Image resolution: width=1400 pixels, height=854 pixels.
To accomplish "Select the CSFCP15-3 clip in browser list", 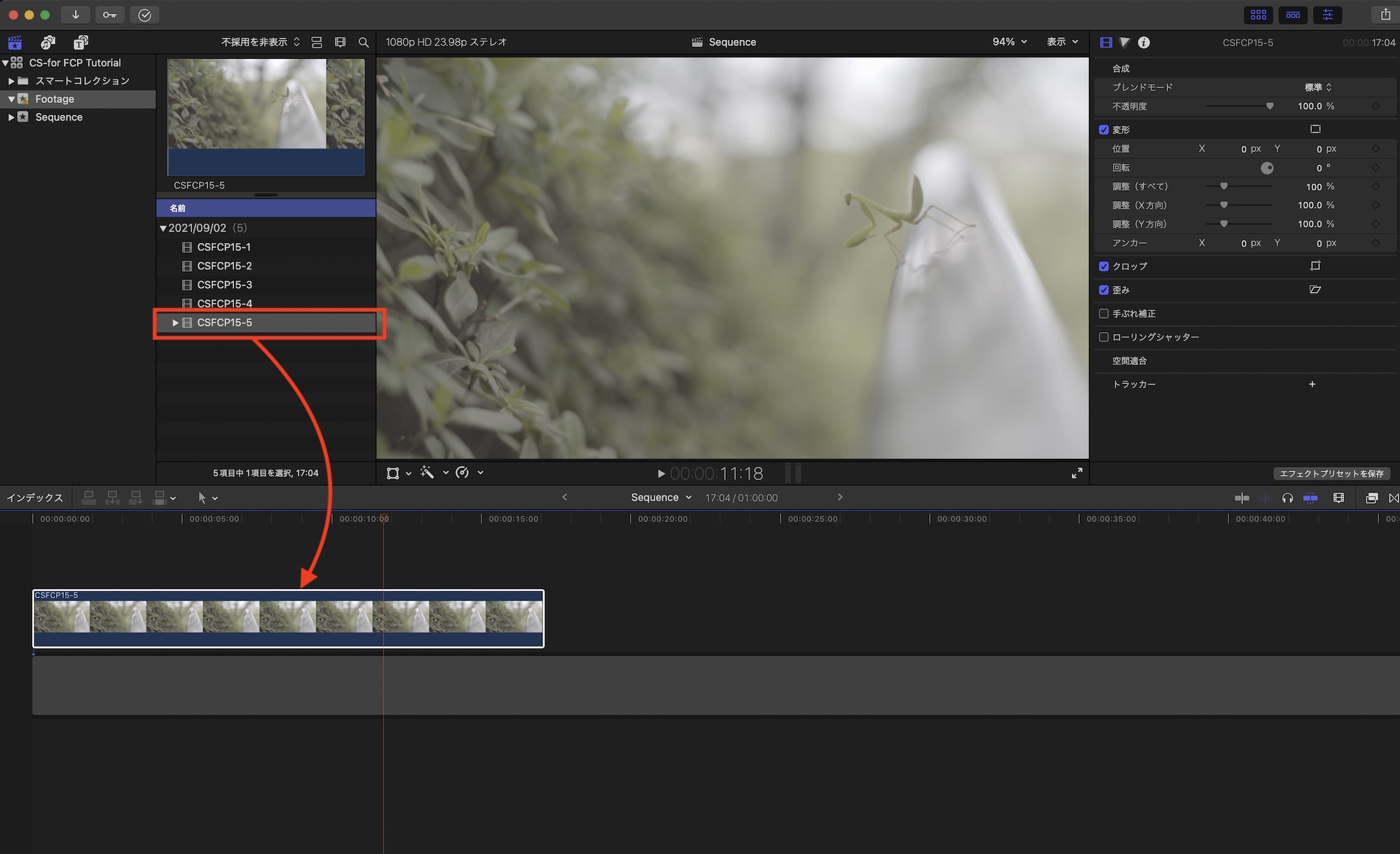I will (x=225, y=284).
